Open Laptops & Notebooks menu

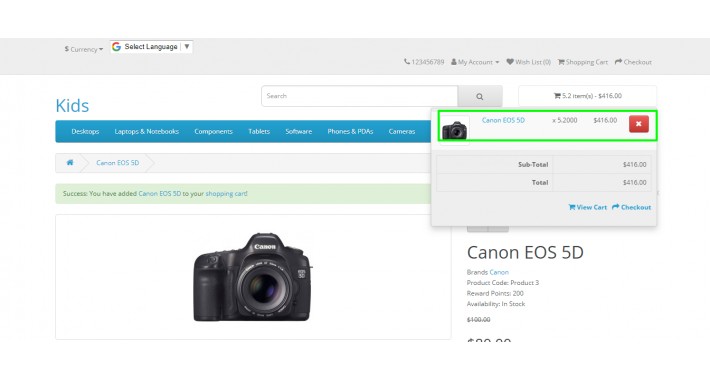tap(147, 131)
